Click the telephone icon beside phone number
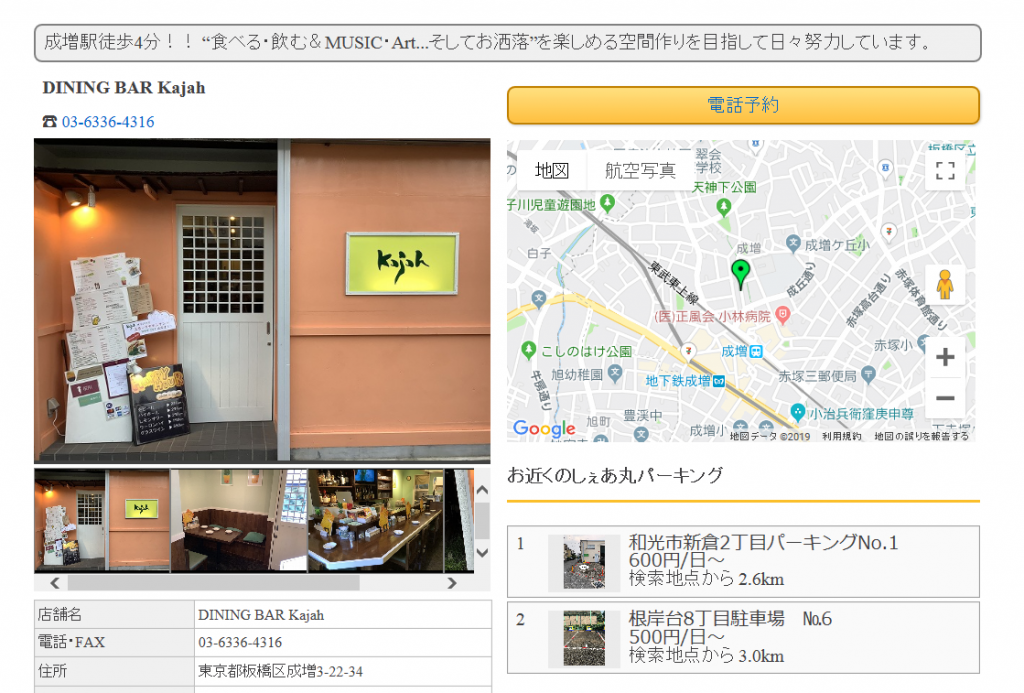 (x=50, y=122)
